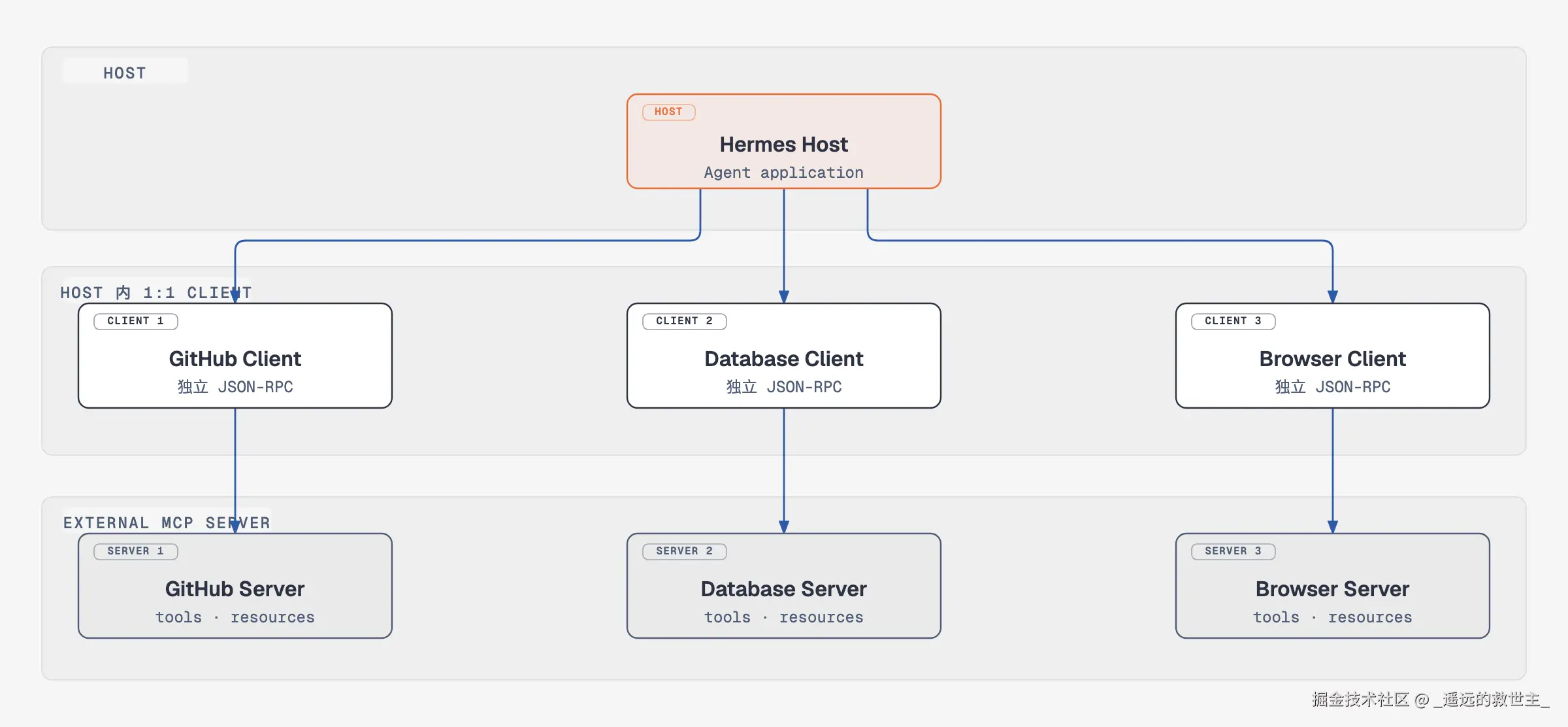Viewport: 1568px width, 727px height.
Task: Click "tools · resources" under Database Server
Action: point(784,617)
